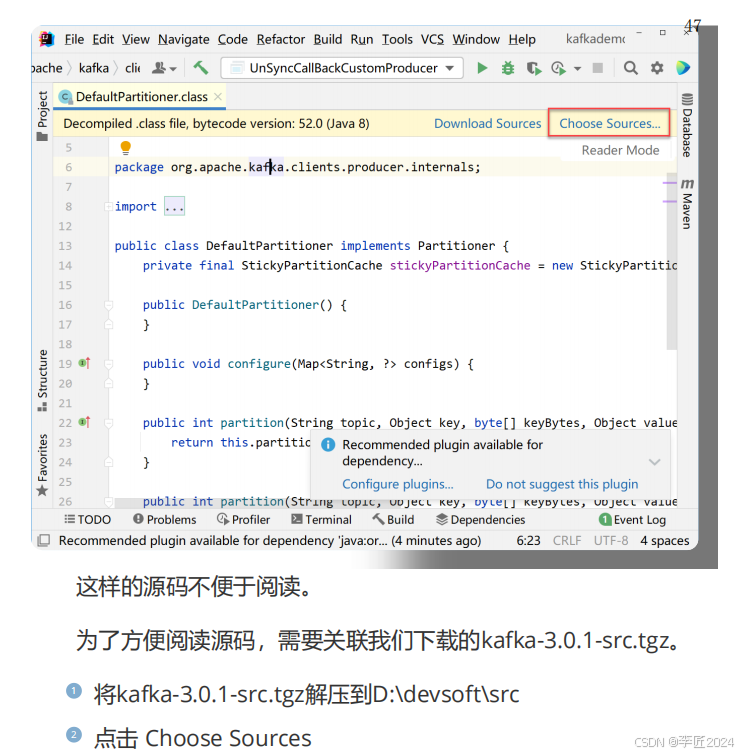
Task: Collapse the partition method on line 22
Action: 109,423
